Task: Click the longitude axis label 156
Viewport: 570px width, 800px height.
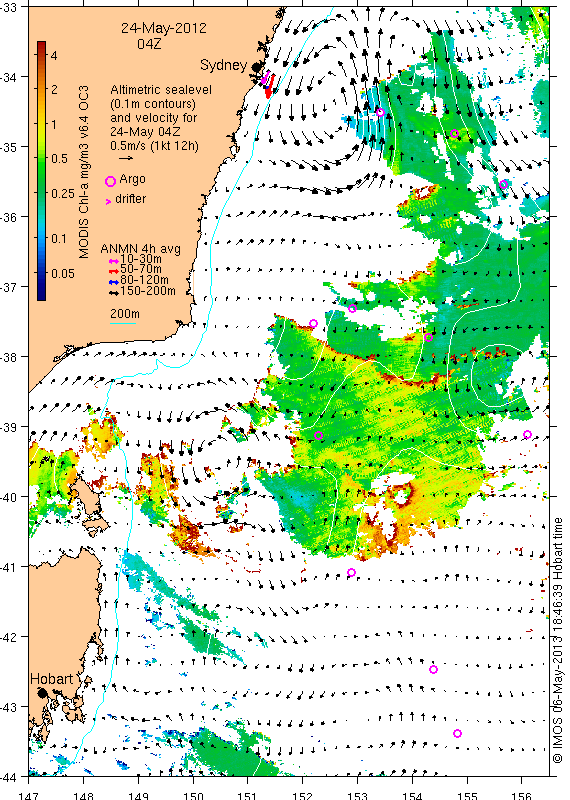Action: (522, 795)
